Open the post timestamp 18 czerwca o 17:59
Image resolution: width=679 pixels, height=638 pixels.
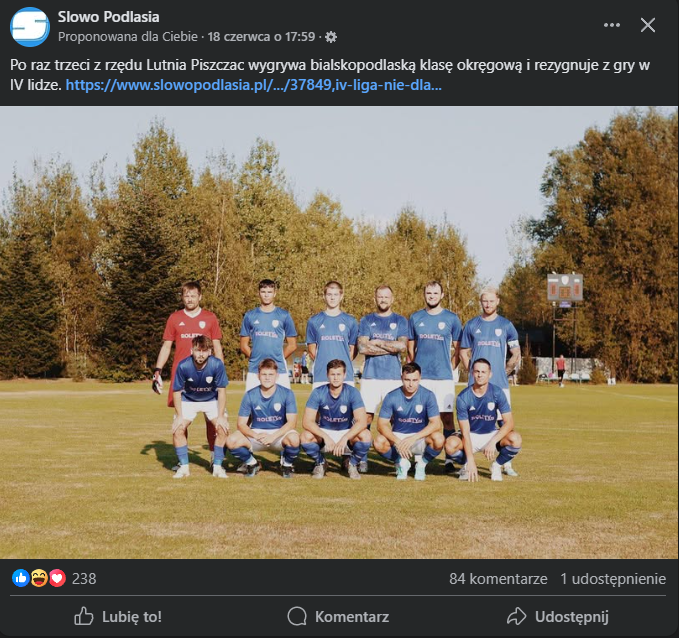click(x=260, y=37)
